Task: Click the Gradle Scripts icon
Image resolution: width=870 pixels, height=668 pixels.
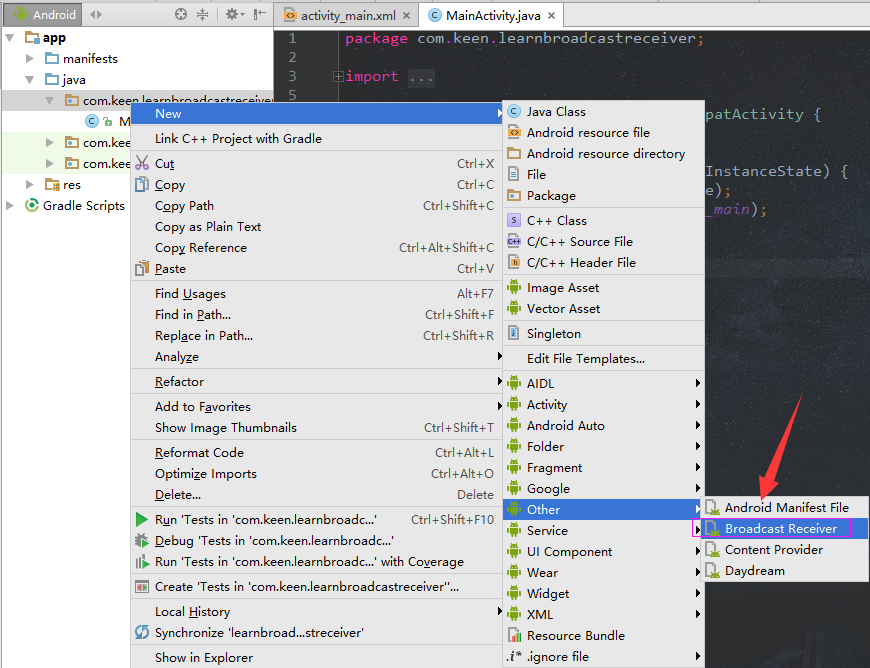Action: 32,205
